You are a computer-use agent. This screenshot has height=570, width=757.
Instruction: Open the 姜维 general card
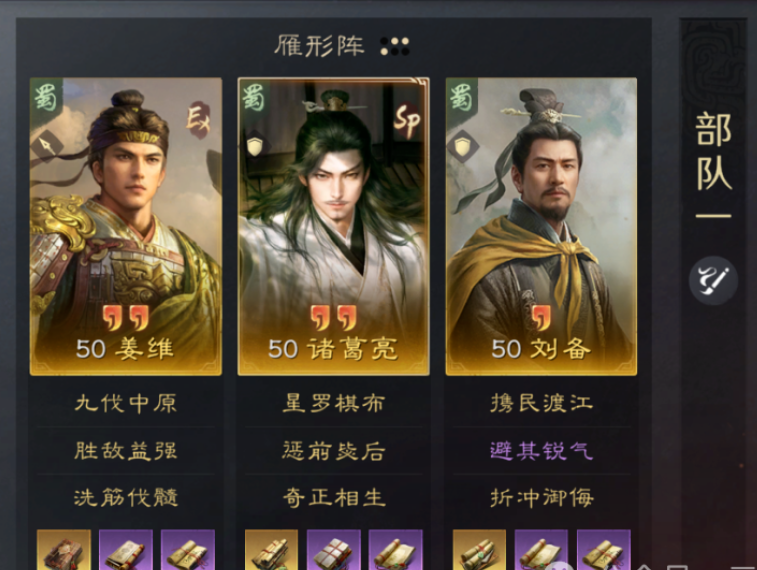(126, 226)
